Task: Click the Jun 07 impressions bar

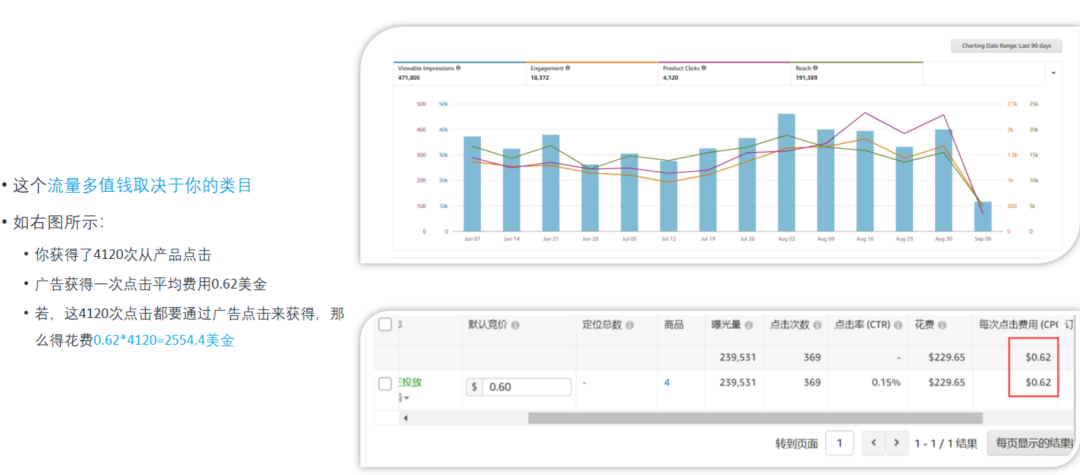Action: pos(472,184)
